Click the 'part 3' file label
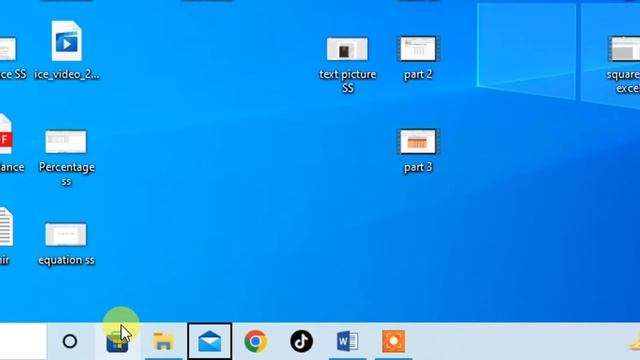Screen dimensions: 640x360 tap(418, 167)
